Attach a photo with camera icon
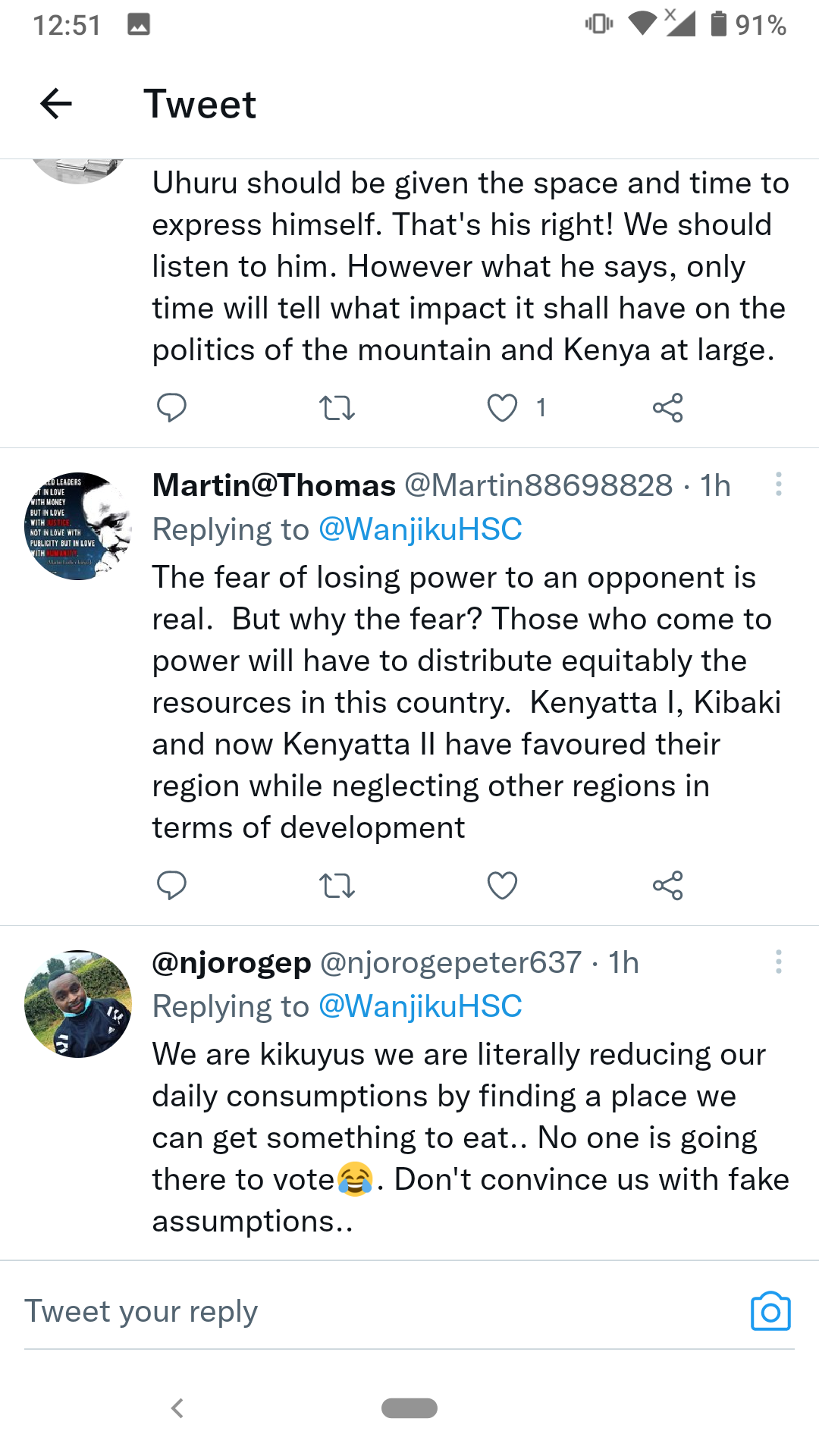 pyautogui.click(x=770, y=1312)
